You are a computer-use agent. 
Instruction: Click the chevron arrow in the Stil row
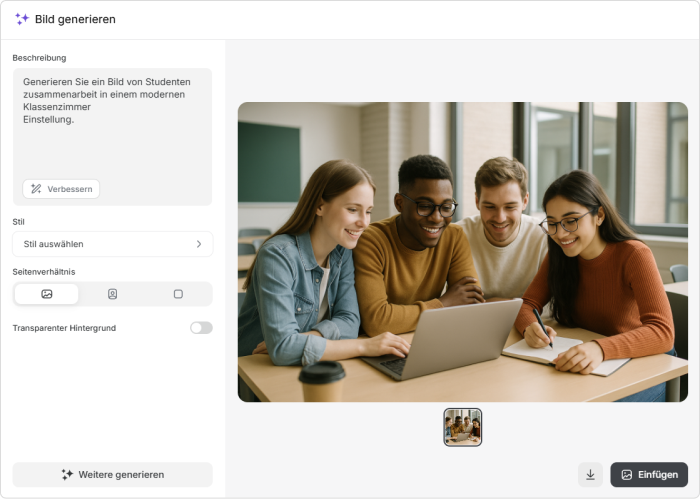point(198,244)
